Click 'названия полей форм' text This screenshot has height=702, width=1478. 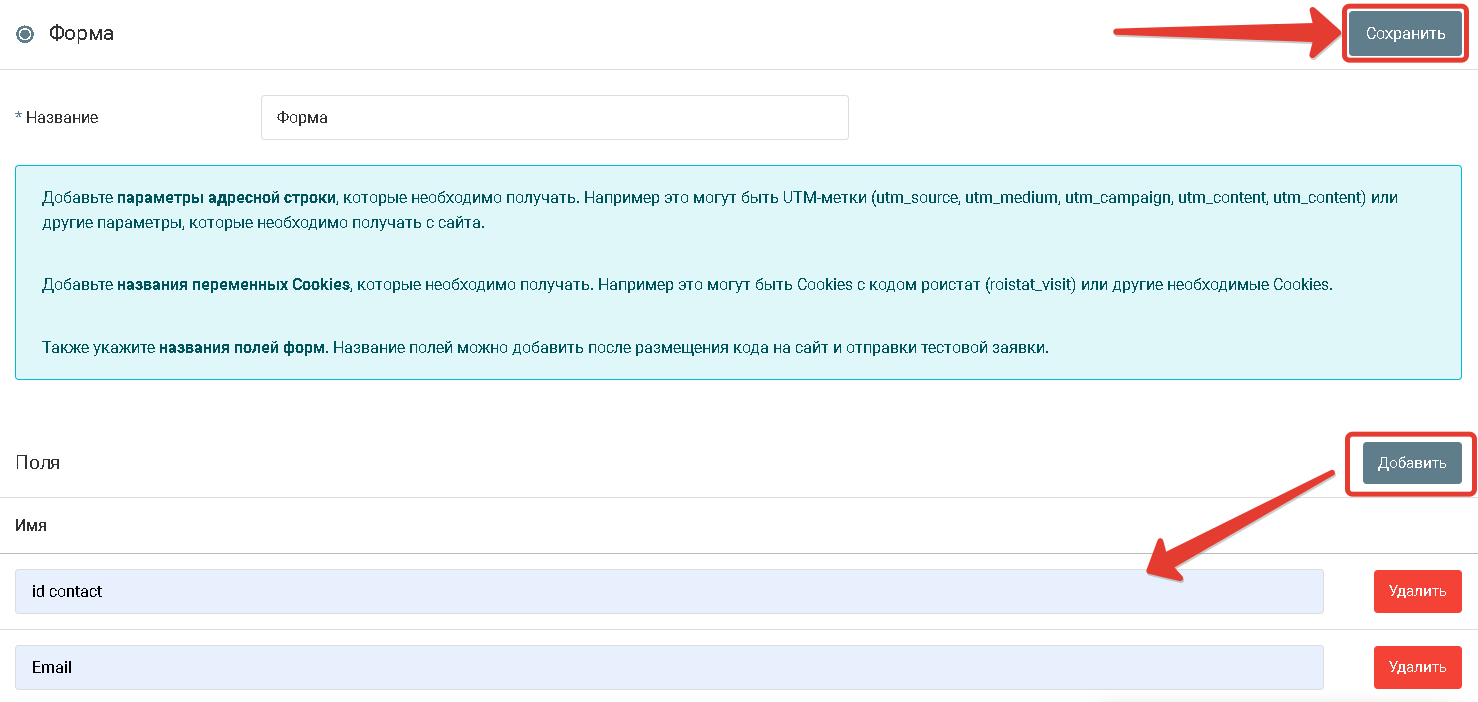243,348
